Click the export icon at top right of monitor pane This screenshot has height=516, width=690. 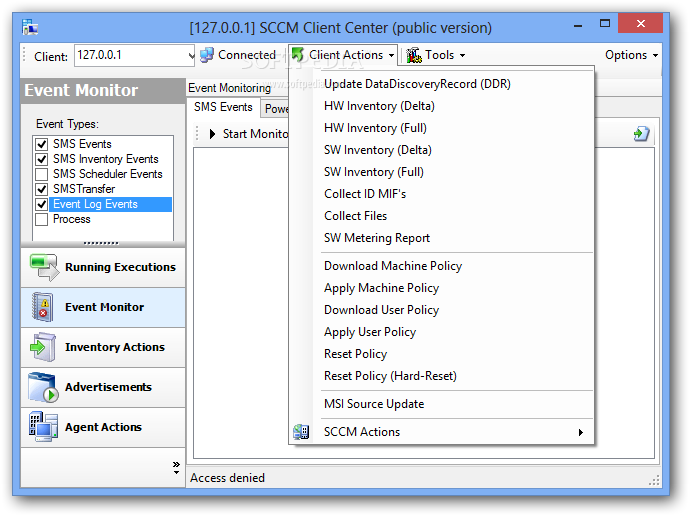(x=642, y=134)
